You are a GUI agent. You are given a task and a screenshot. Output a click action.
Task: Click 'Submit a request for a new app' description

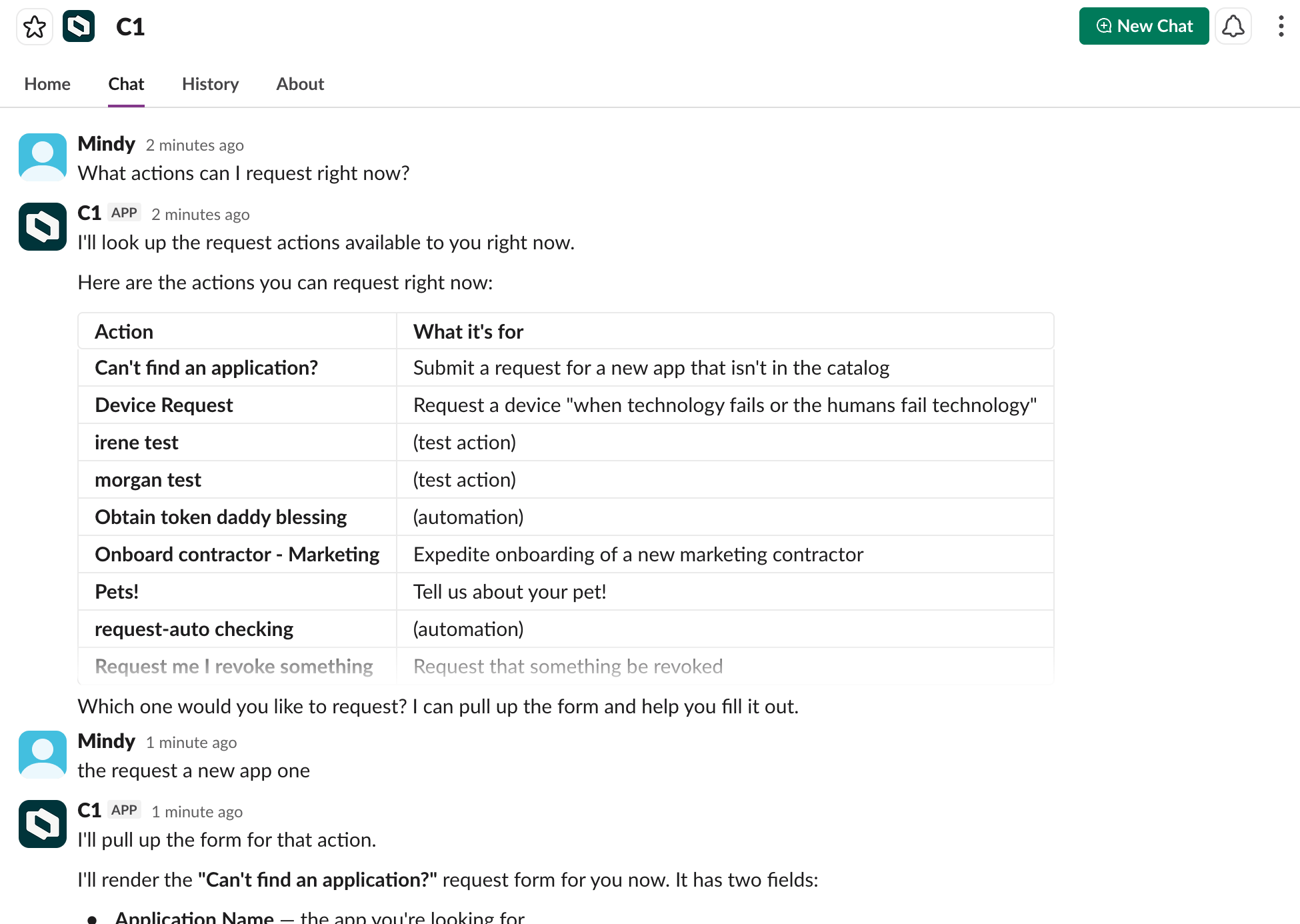point(651,367)
